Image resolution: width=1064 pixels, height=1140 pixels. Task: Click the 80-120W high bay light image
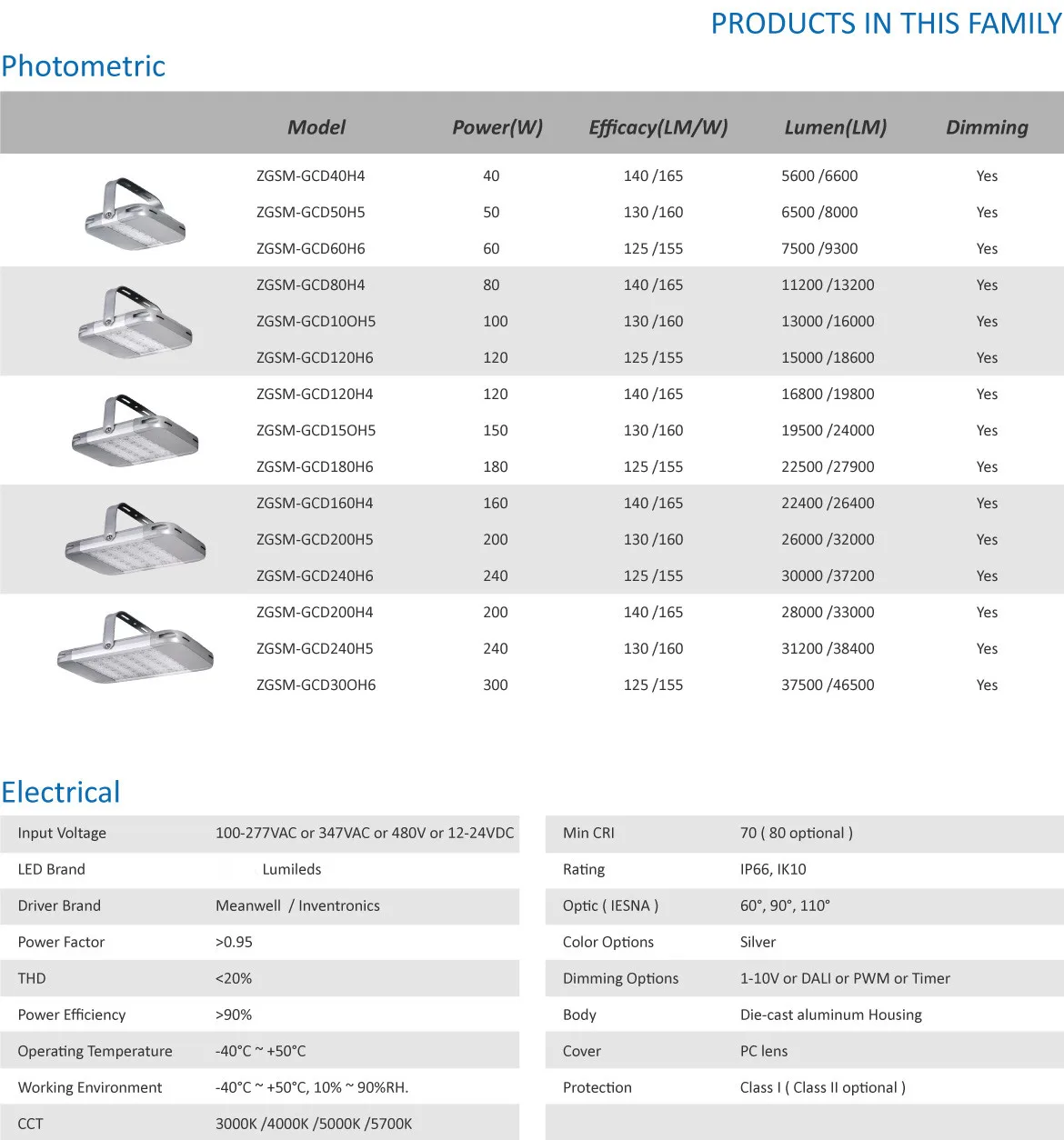[135, 323]
